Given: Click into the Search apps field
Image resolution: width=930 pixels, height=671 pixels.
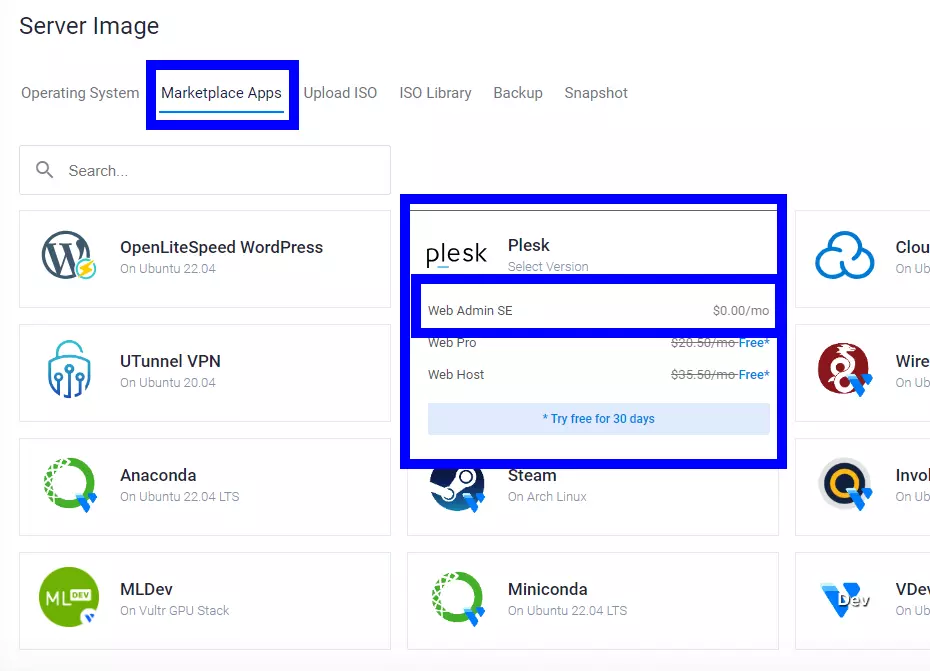Looking at the screenshot, I should tap(205, 170).
